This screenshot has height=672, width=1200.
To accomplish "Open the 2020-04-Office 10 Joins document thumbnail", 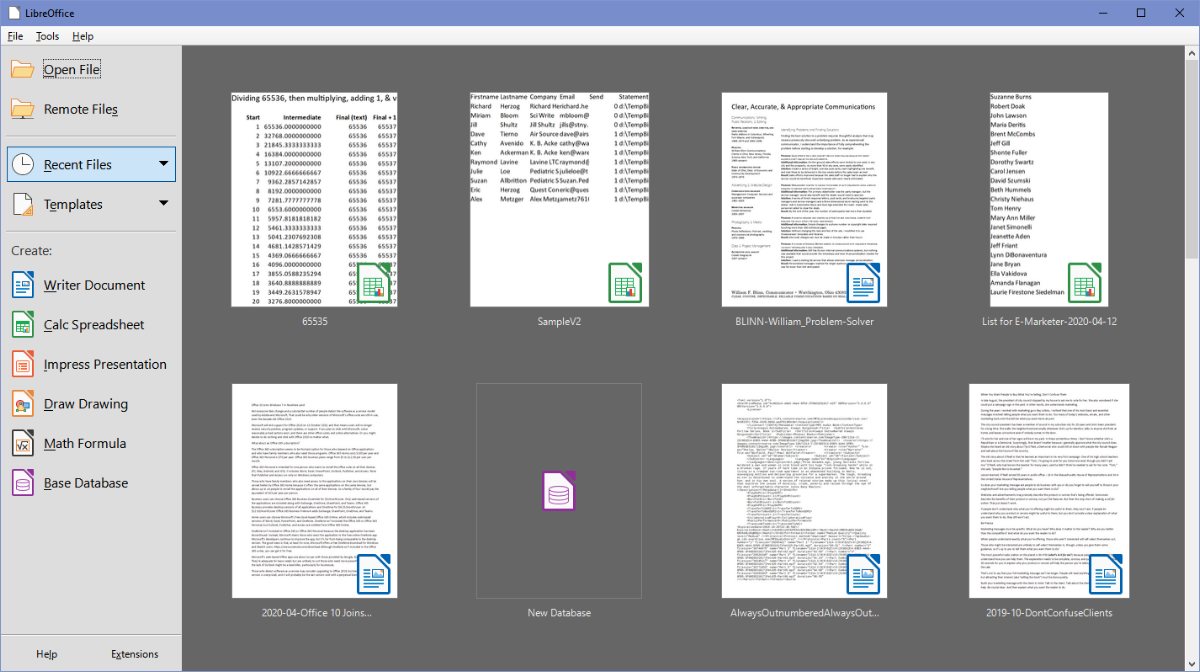I will coord(315,491).
